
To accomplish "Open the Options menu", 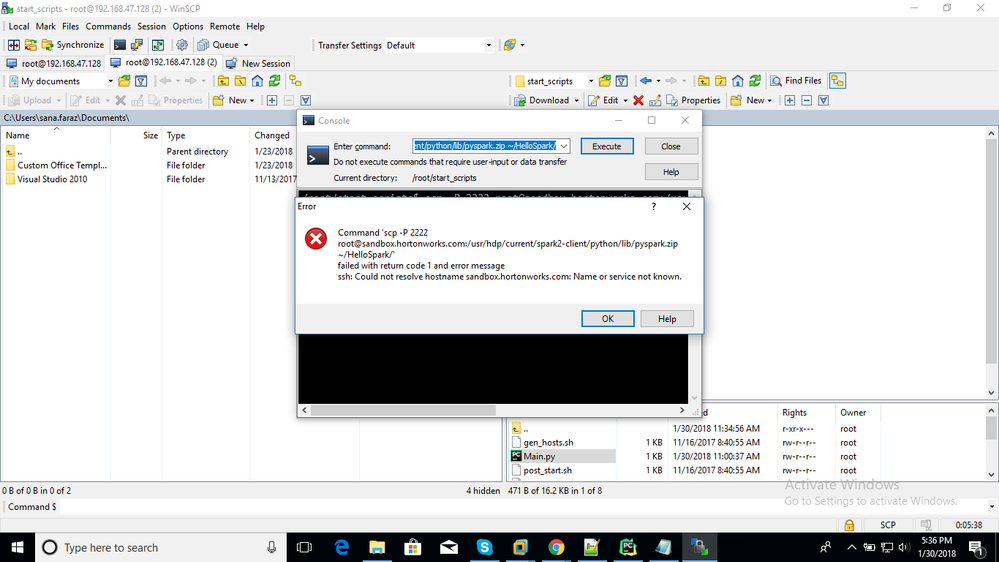I will coord(187,26).
